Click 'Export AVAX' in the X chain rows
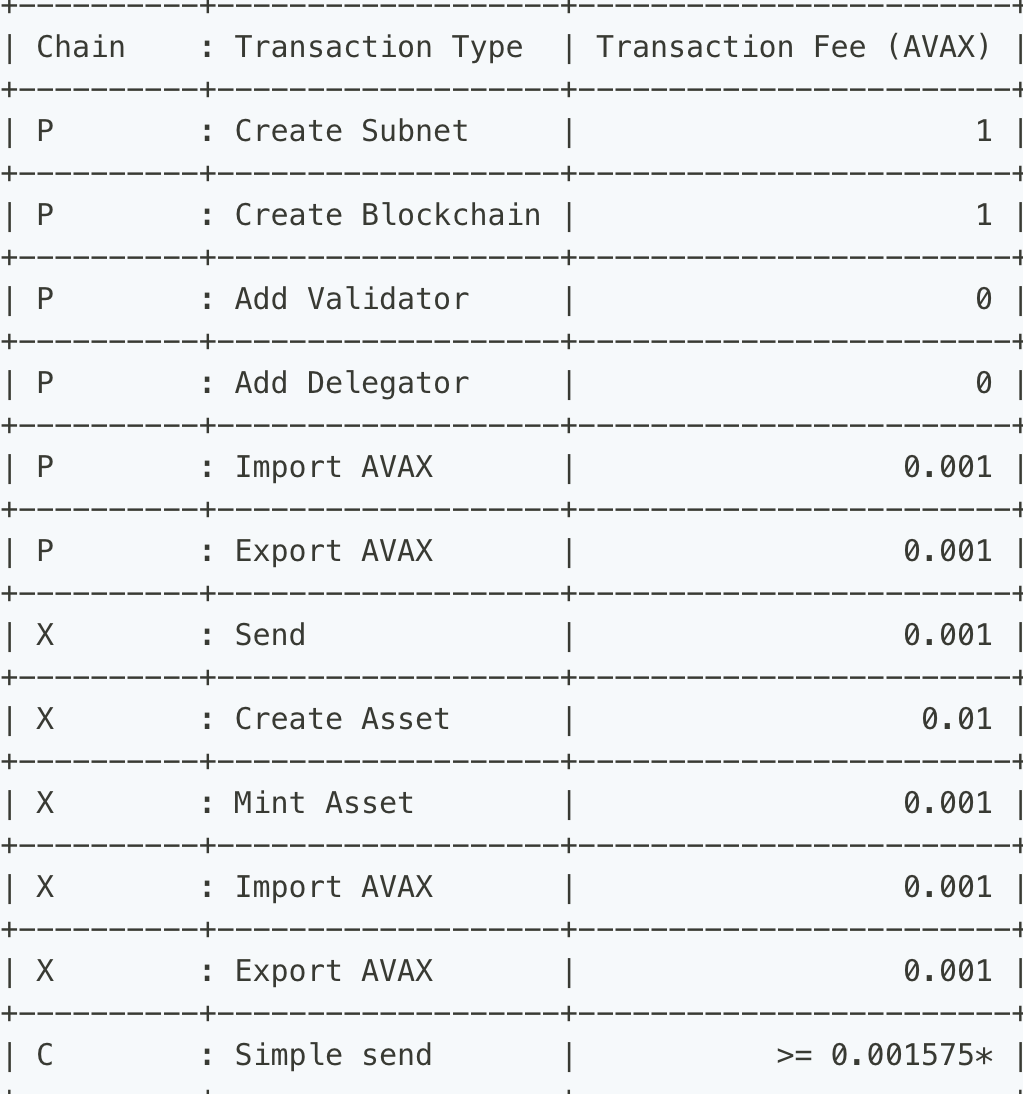Screen dimensions: 1023x1094 coord(333,971)
